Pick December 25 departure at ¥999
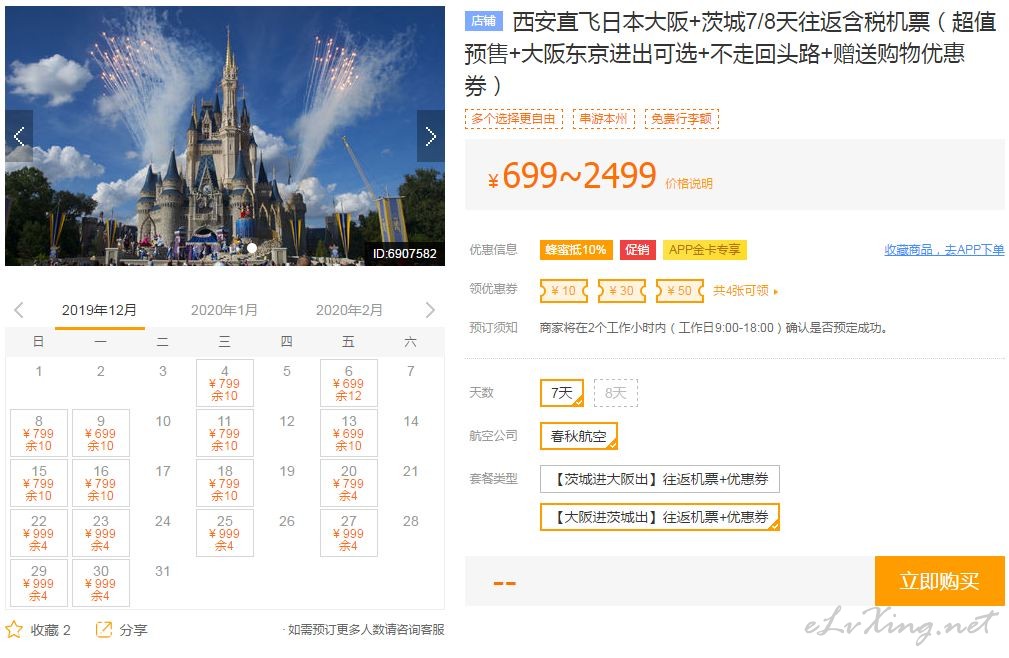 click(x=225, y=533)
